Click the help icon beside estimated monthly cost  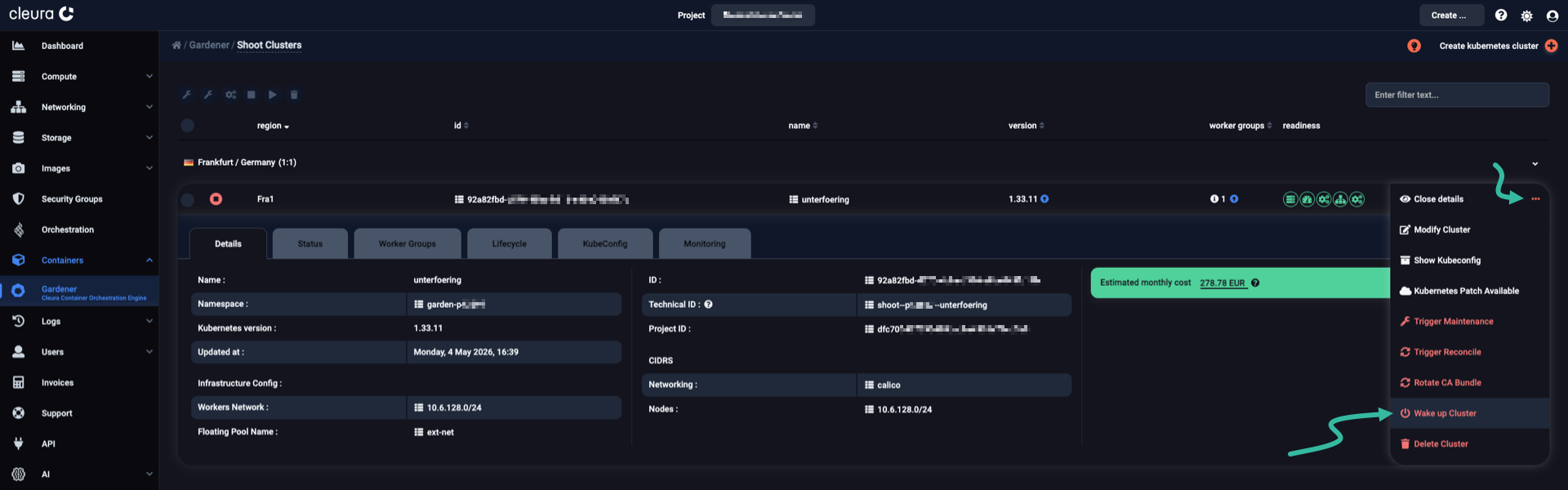pyautogui.click(x=1255, y=283)
